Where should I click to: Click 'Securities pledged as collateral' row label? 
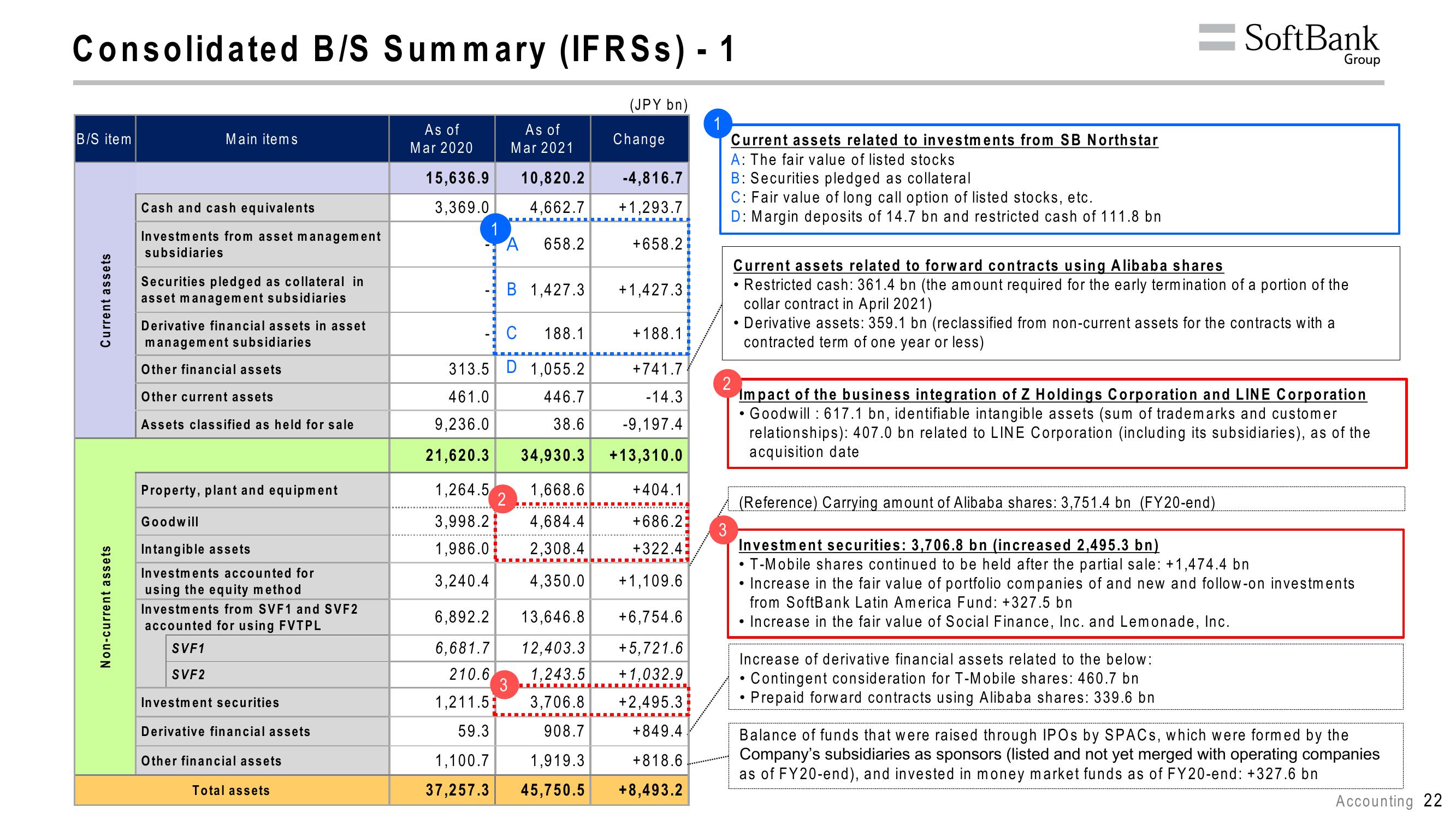click(x=253, y=289)
